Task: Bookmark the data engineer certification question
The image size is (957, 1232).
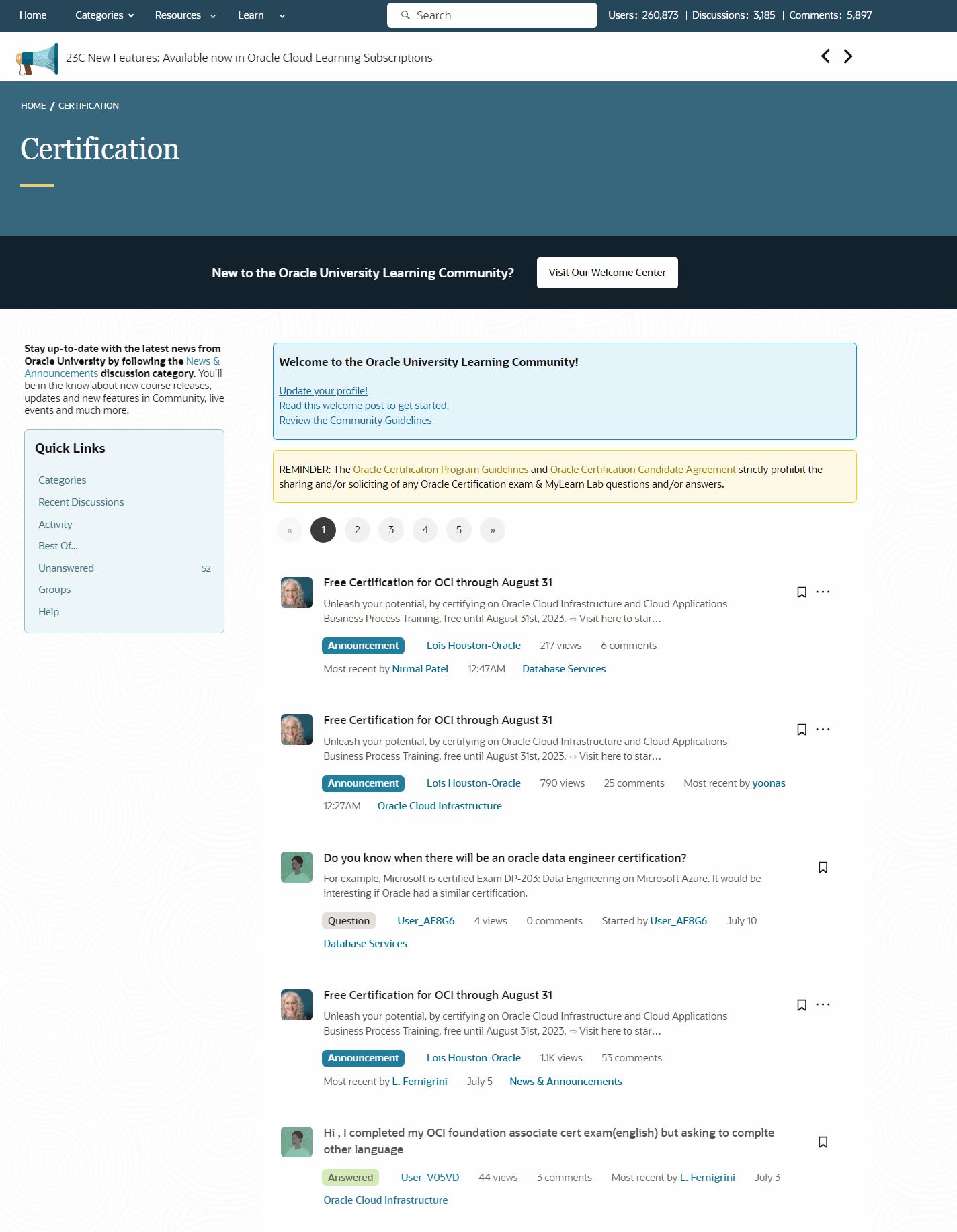Action: [x=823, y=867]
